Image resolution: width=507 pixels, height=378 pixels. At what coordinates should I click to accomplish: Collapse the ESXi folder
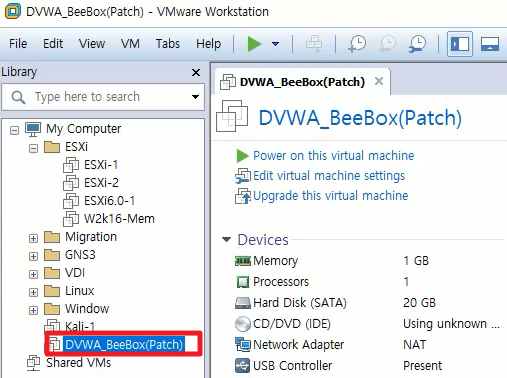coord(33,148)
